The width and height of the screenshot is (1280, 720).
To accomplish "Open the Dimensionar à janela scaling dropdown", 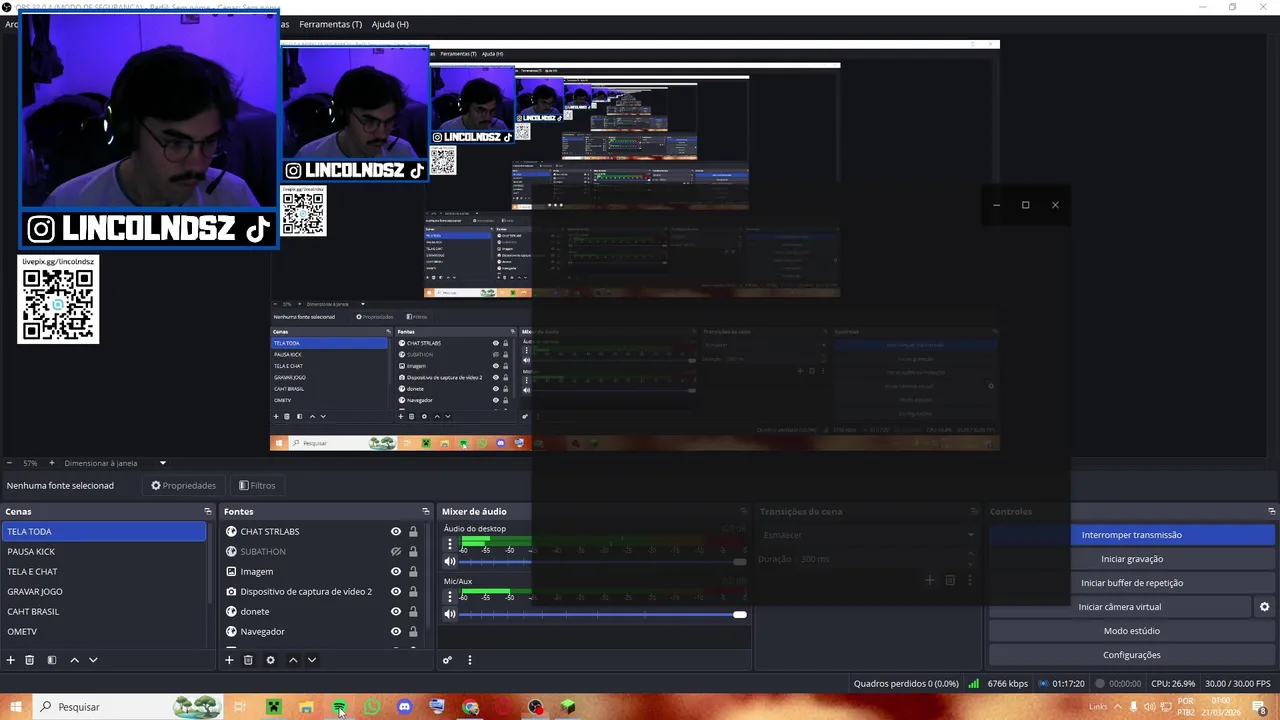I will pos(115,463).
